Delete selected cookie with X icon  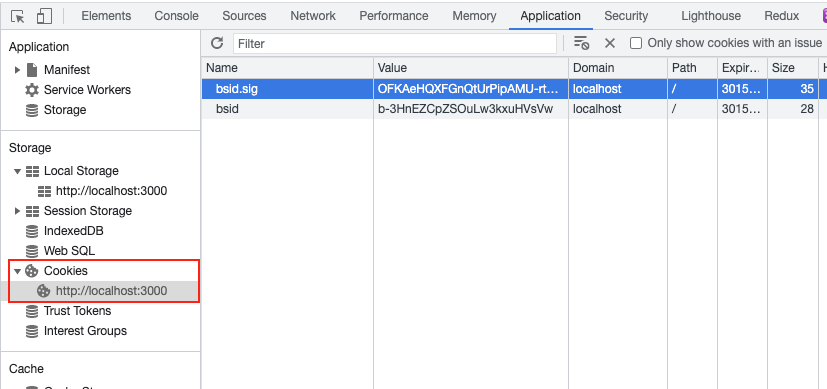click(x=610, y=43)
